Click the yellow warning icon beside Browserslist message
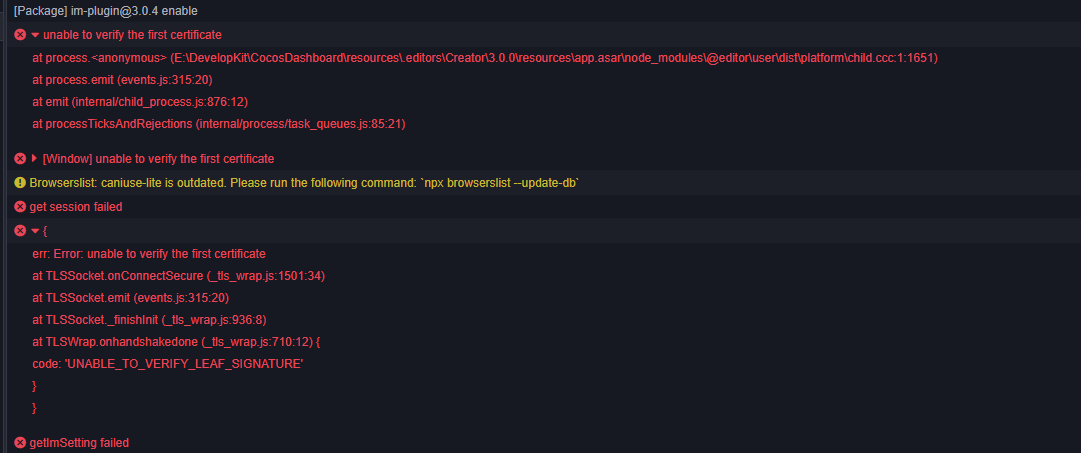This screenshot has height=453, width=1081. click(20, 183)
